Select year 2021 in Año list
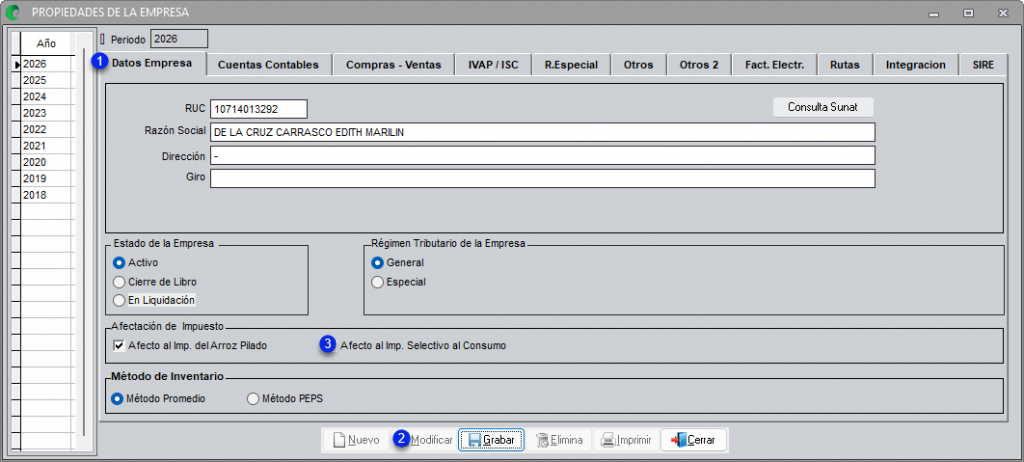The image size is (1024, 462). (x=47, y=146)
